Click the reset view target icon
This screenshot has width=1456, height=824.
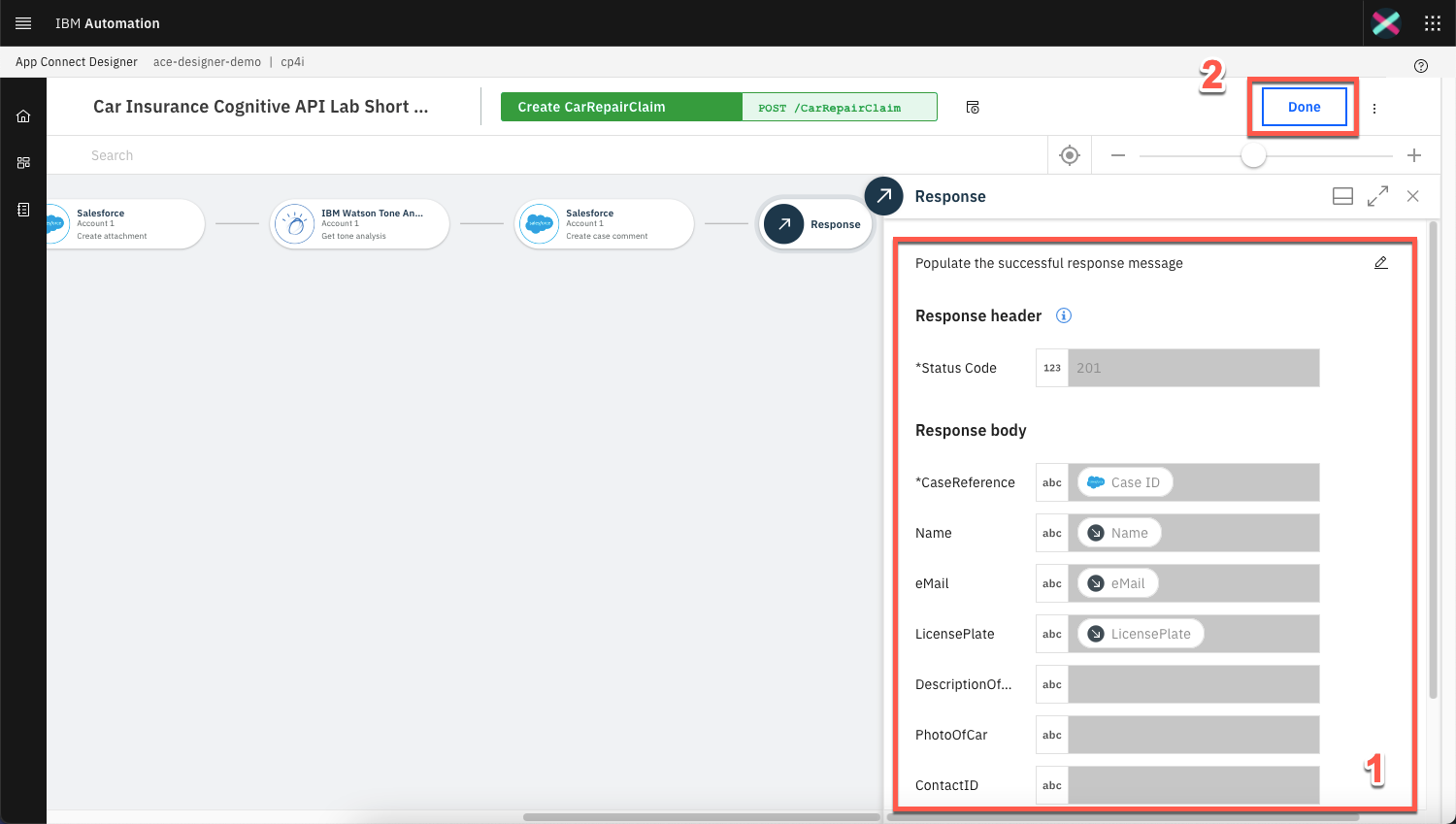[x=1070, y=155]
